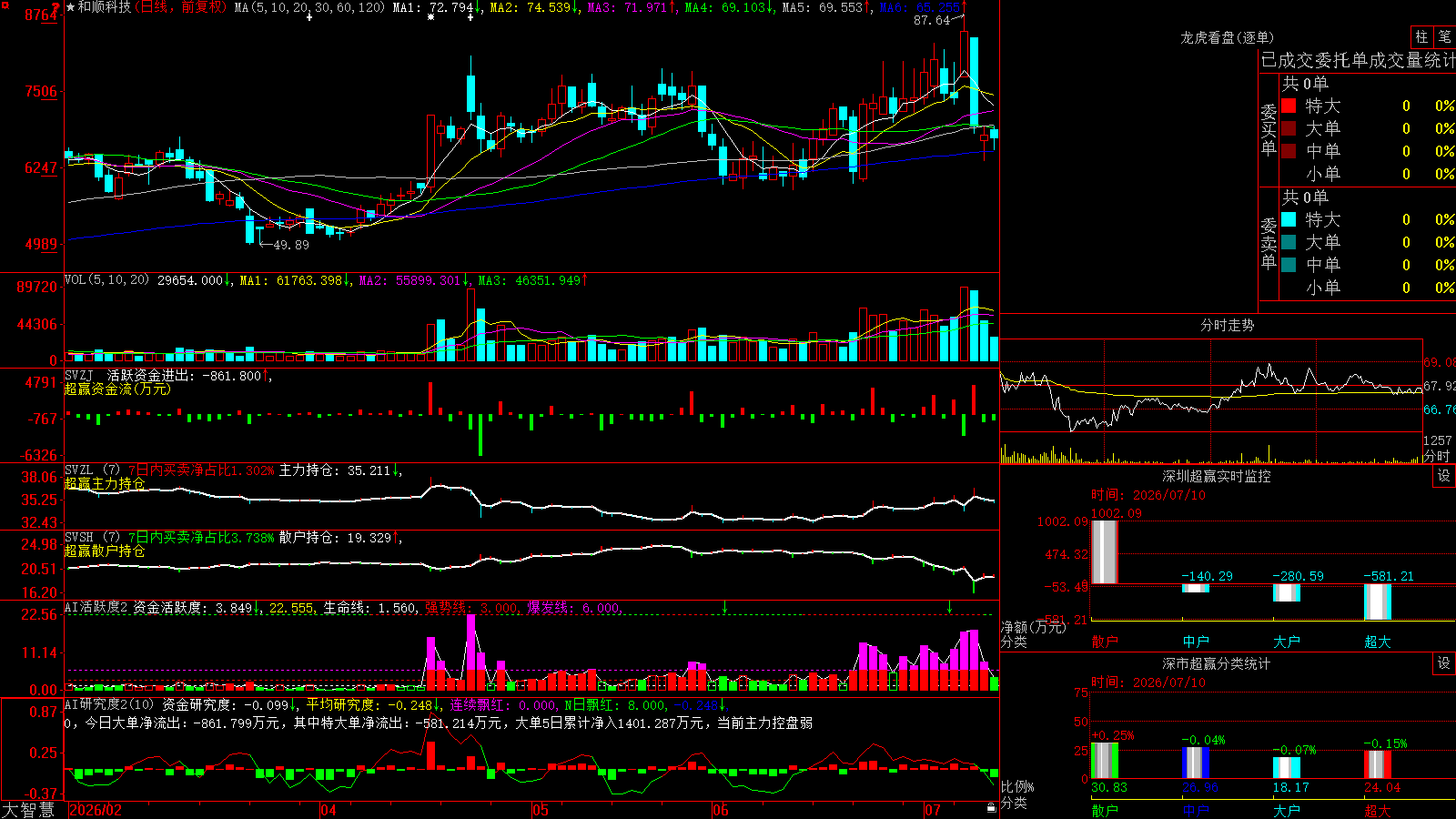The height and width of the screenshot is (819, 1456).
Task: Click the teal 中单 swatch under 委卖单
Action: (1289, 265)
